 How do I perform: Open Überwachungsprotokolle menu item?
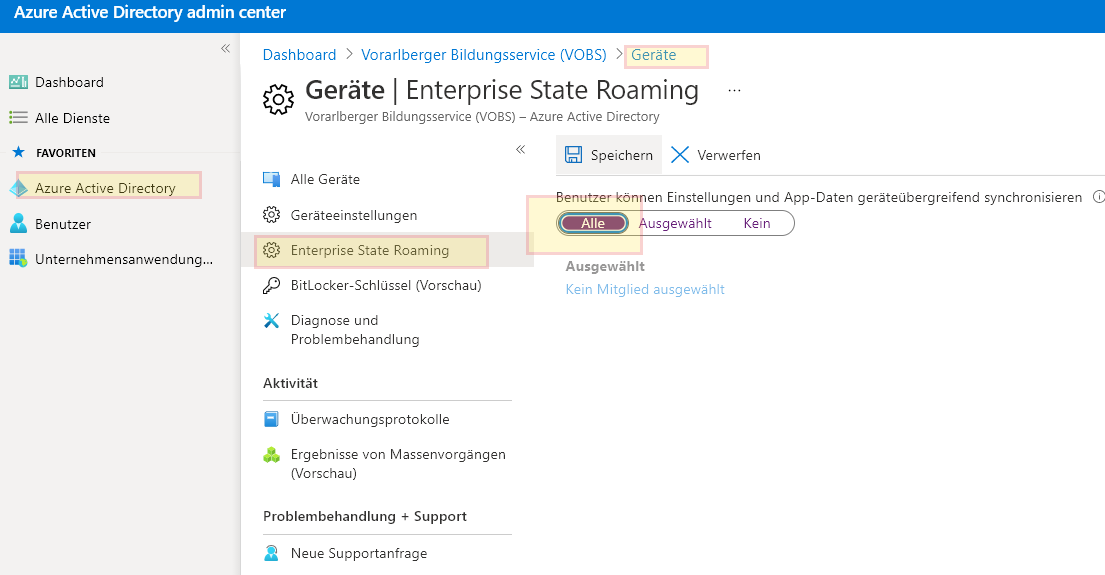tap(369, 419)
